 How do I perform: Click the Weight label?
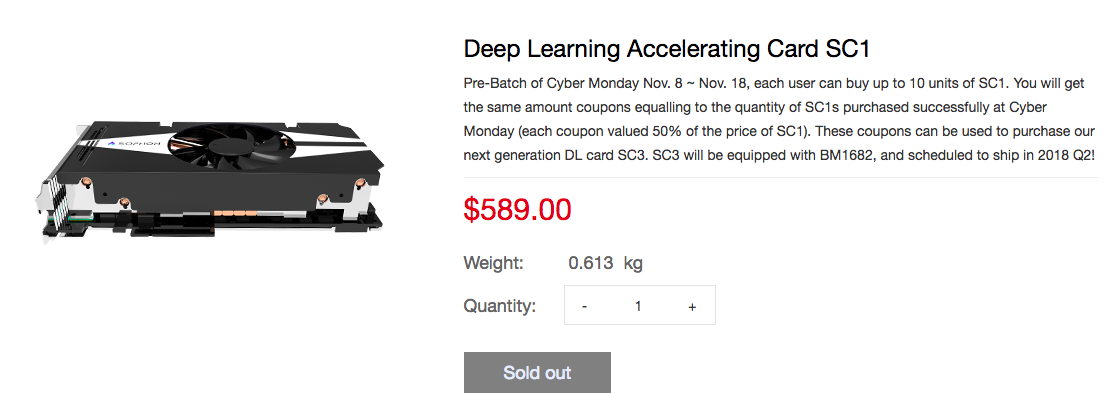tap(494, 264)
